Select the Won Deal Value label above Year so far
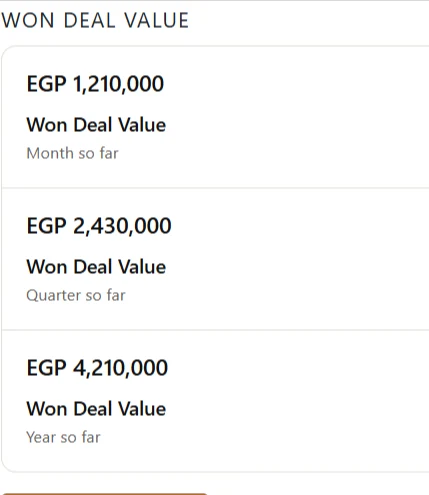This screenshot has height=495, width=429. point(96,409)
